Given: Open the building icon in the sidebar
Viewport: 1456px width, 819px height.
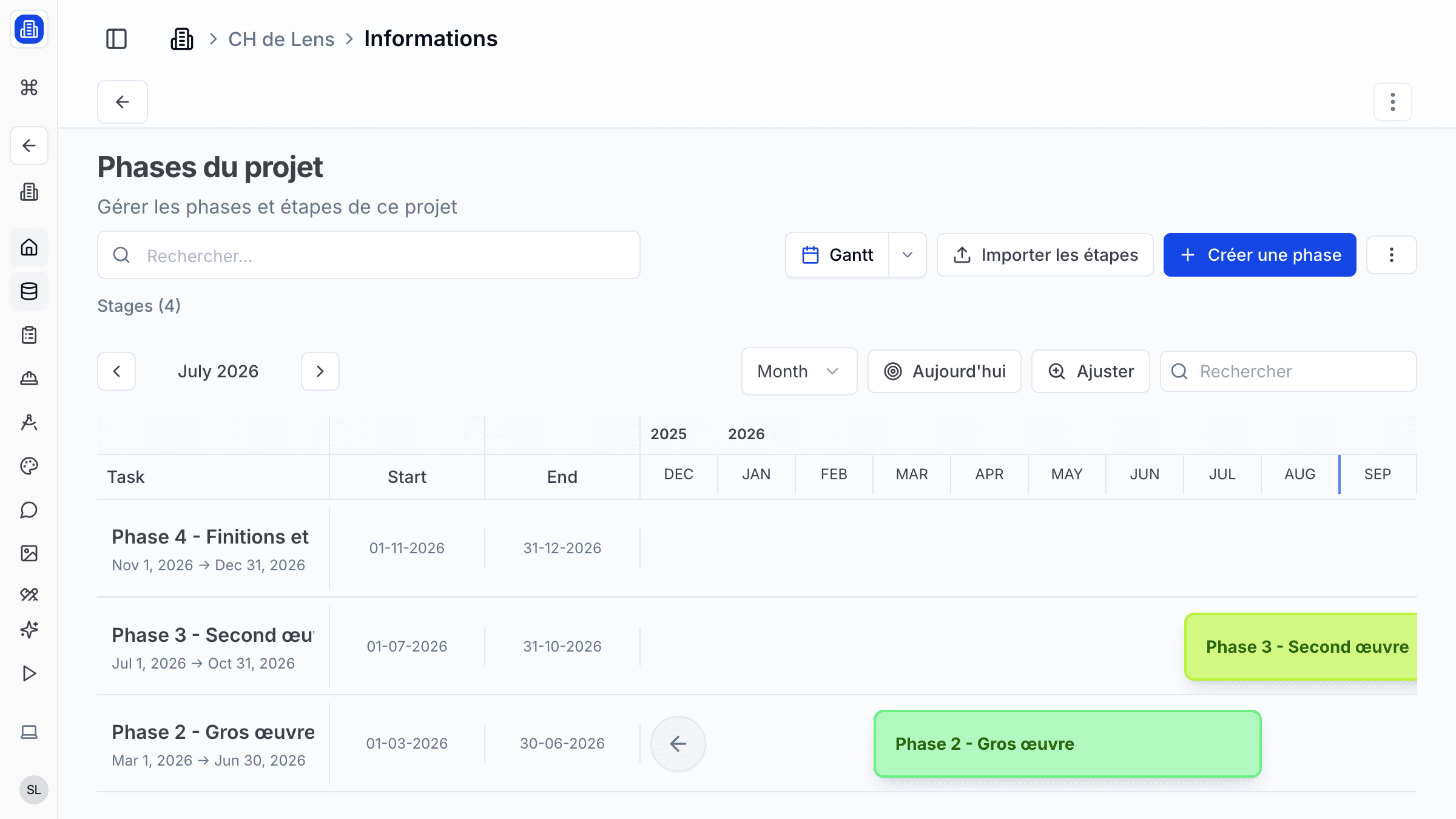Looking at the screenshot, I should 29,192.
